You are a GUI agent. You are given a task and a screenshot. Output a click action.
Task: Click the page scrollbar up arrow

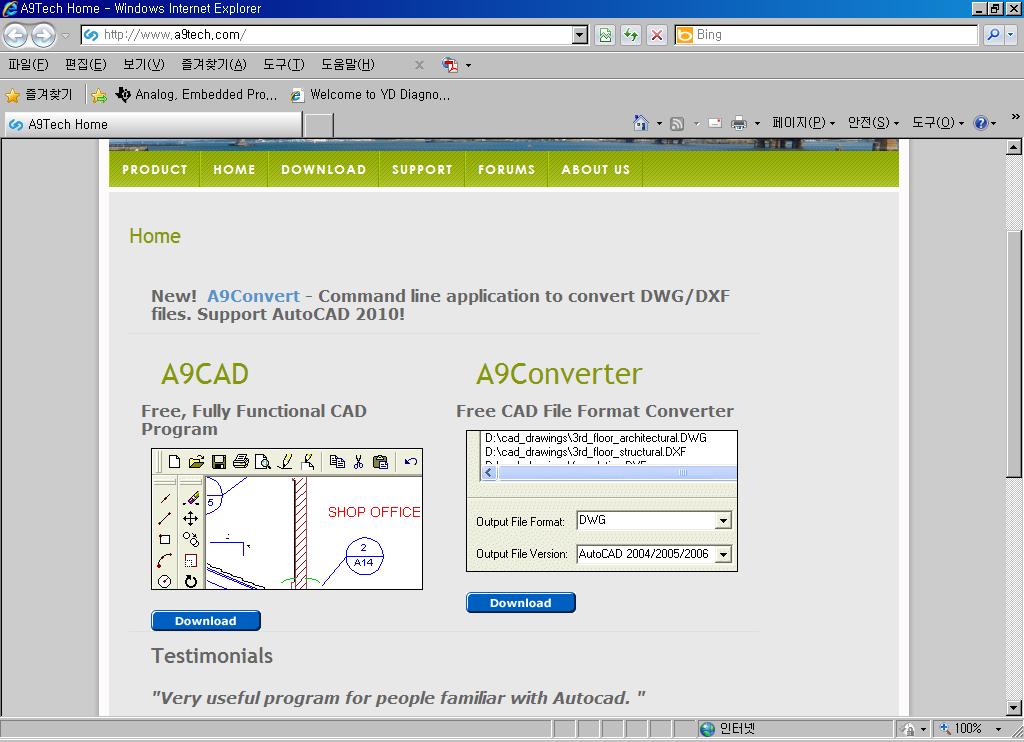point(1014,147)
